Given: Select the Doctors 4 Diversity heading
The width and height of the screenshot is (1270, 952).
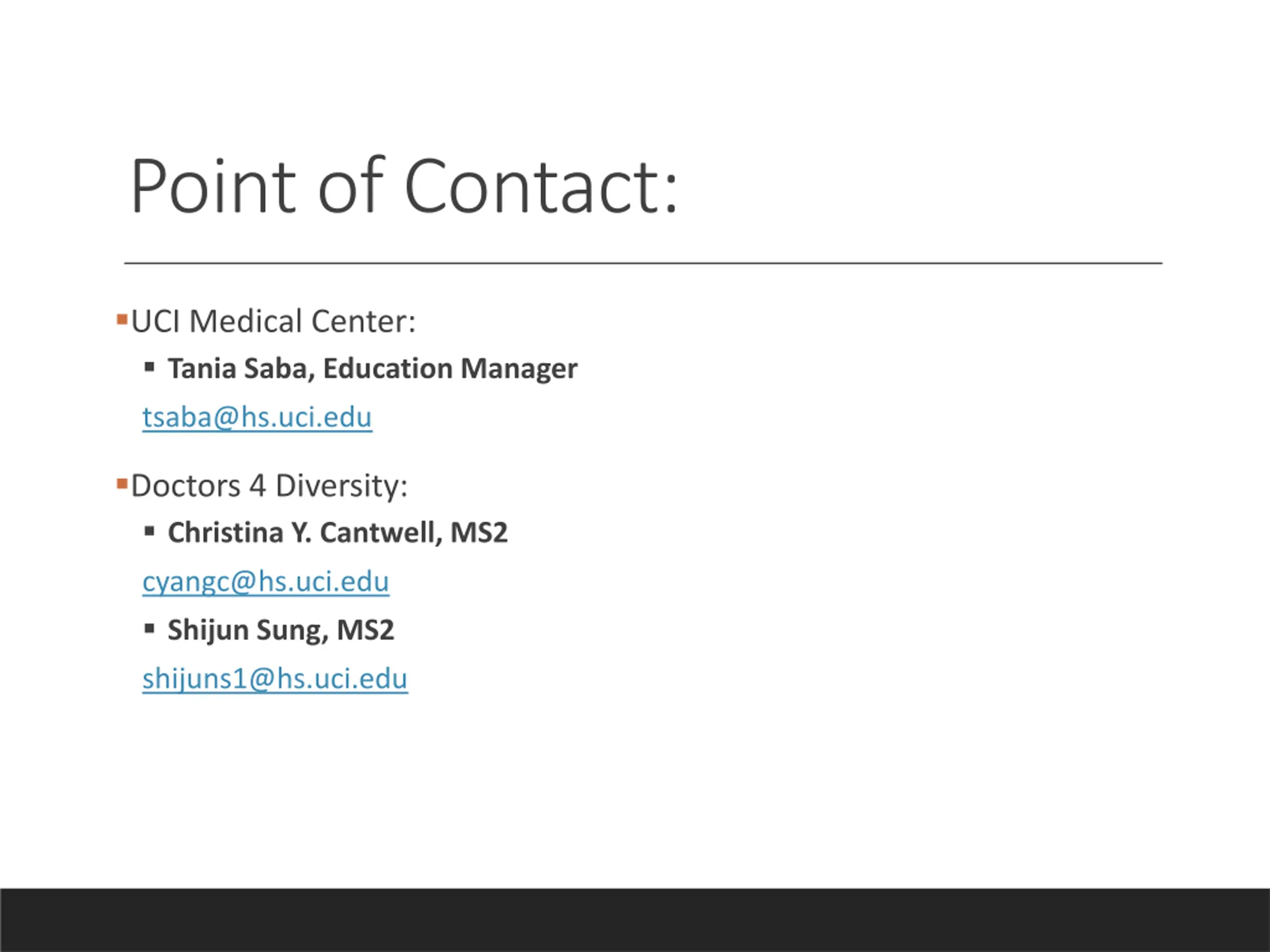Looking at the screenshot, I should 269,485.
